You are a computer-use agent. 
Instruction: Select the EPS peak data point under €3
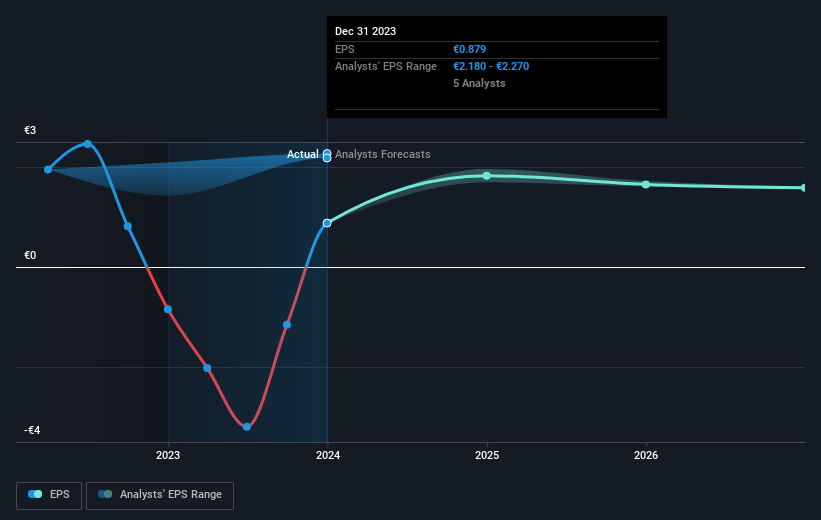pos(88,144)
